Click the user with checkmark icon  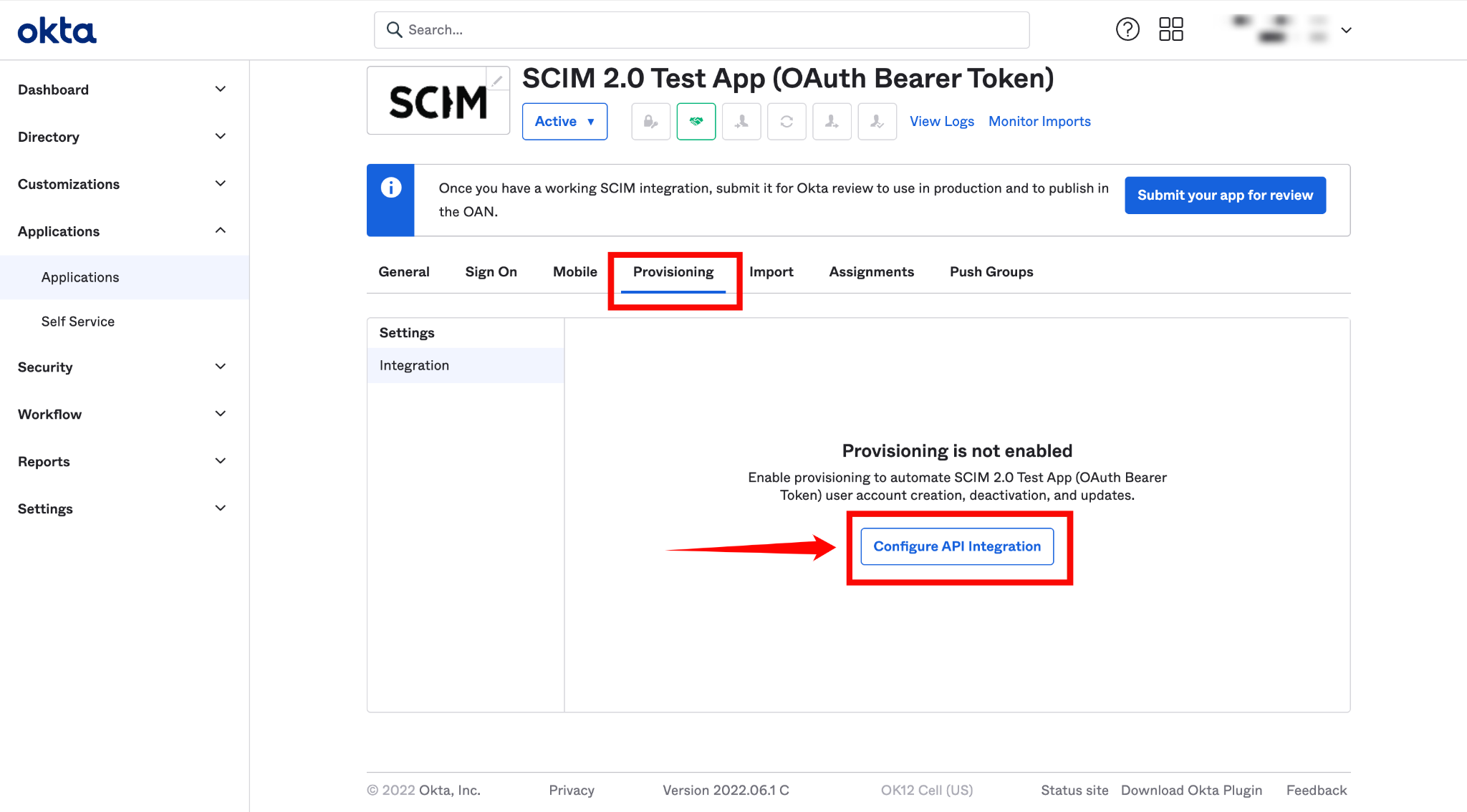(x=877, y=122)
